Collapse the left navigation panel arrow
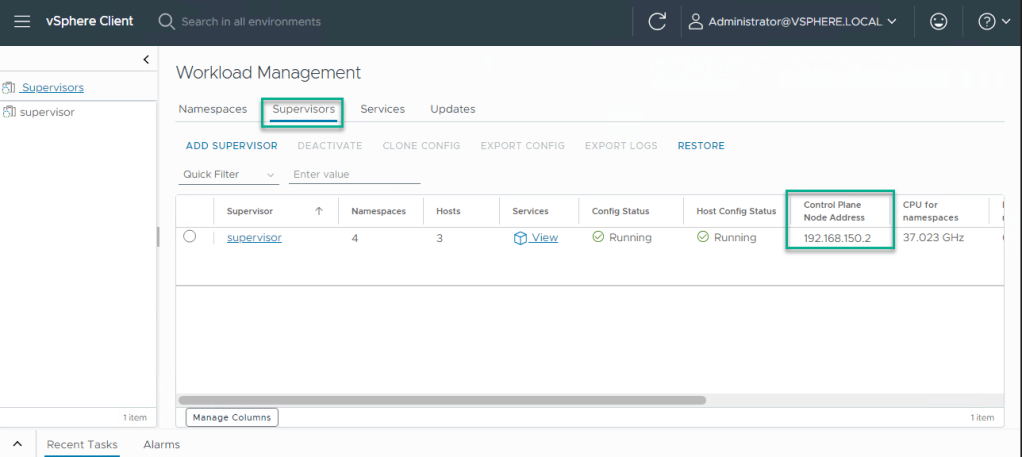Image resolution: width=1022 pixels, height=457 pixels. 146,60
